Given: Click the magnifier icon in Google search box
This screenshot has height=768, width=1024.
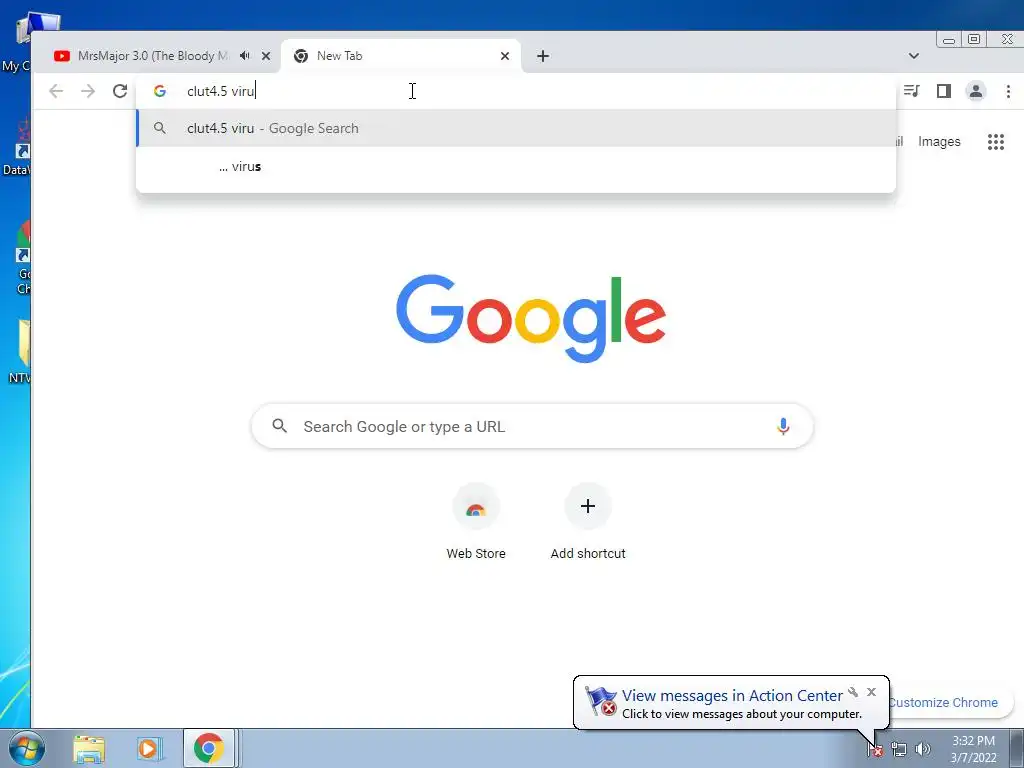Looking at the screenshot, I should click(x=280, y=426).
